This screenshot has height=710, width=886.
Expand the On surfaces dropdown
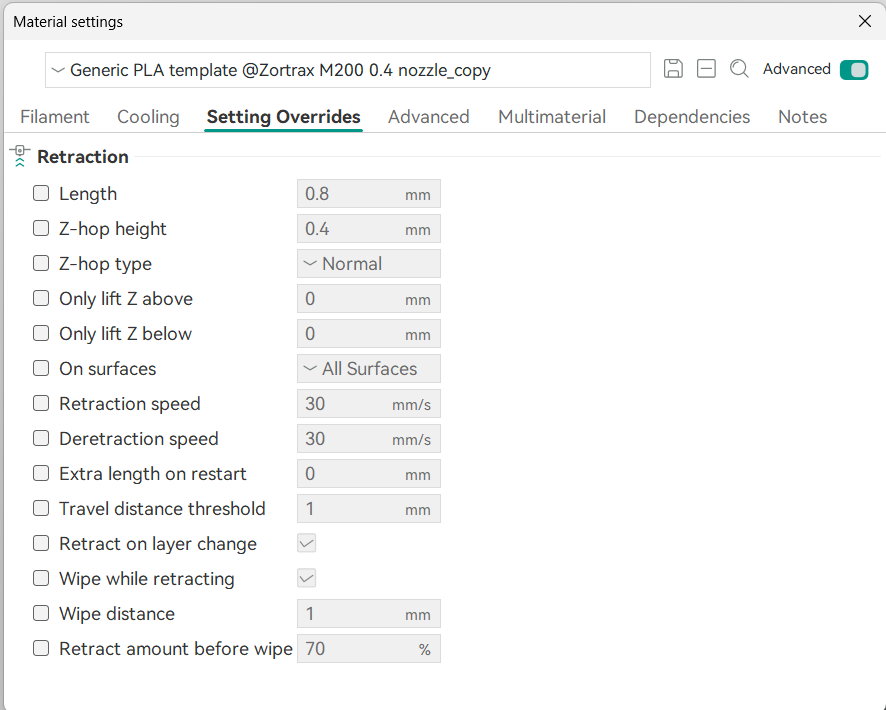368,369
